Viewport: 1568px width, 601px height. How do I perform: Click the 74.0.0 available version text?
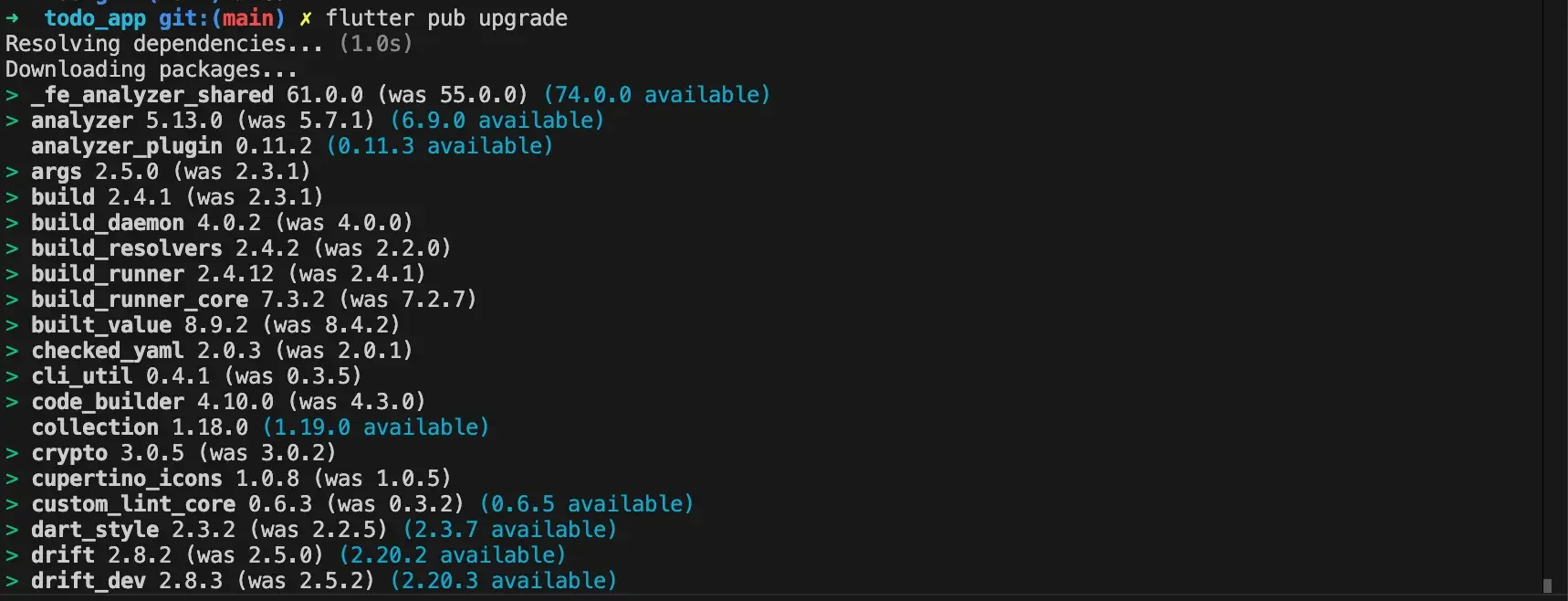click(x=657, y=95)
